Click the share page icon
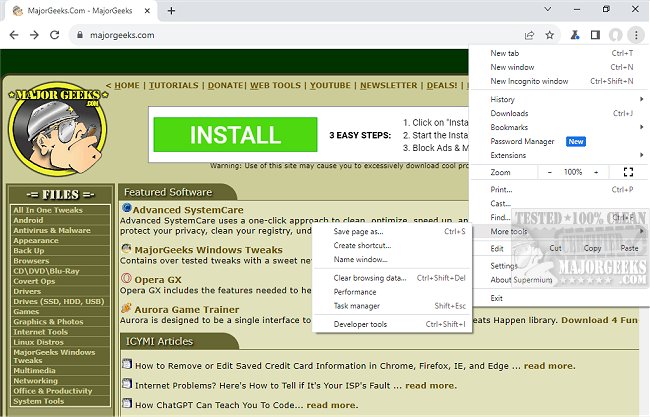 (x=529, y=34)
